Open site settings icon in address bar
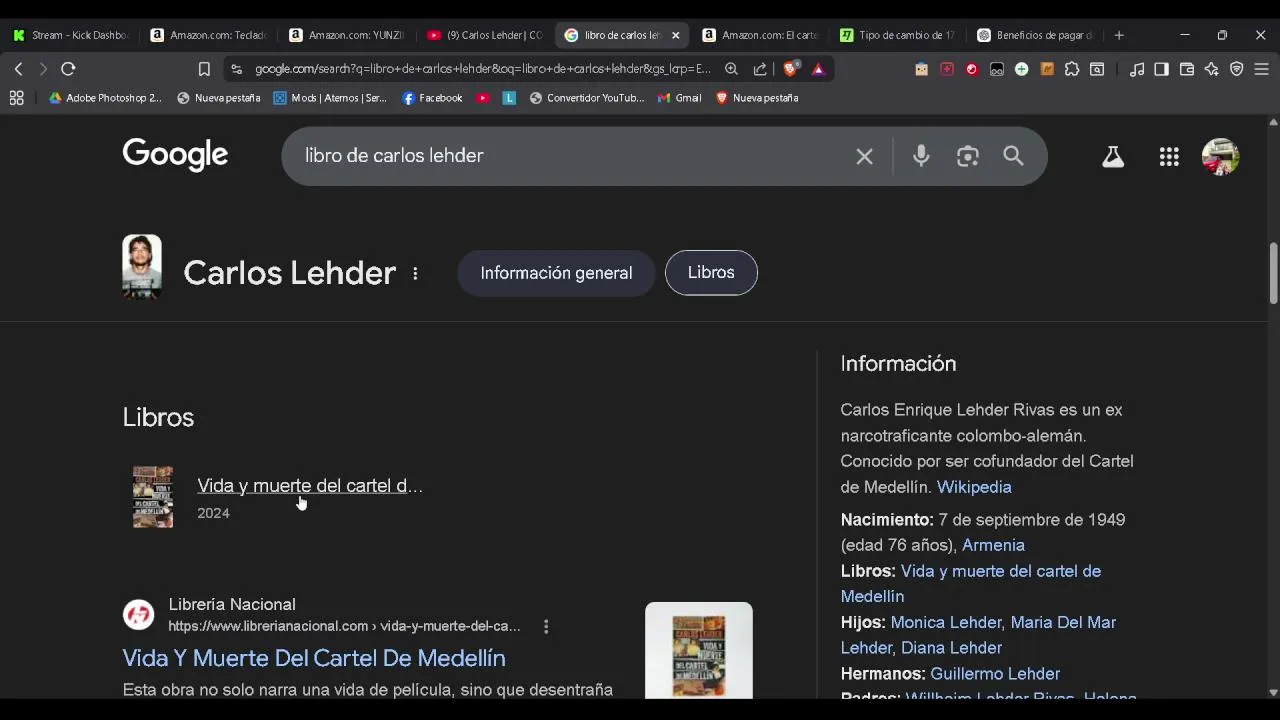Screen dimensions: 1280x720 point(236,69)
